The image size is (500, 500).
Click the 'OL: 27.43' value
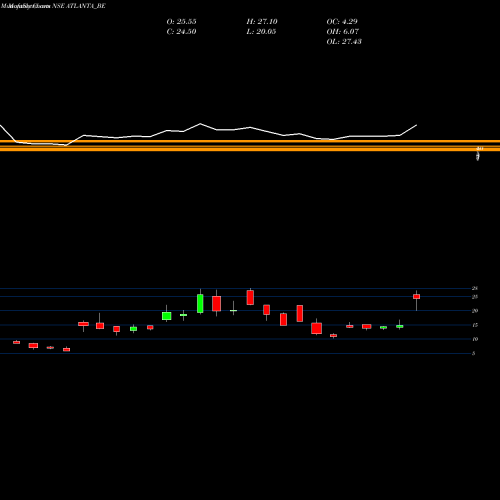[x=344, y=42]
